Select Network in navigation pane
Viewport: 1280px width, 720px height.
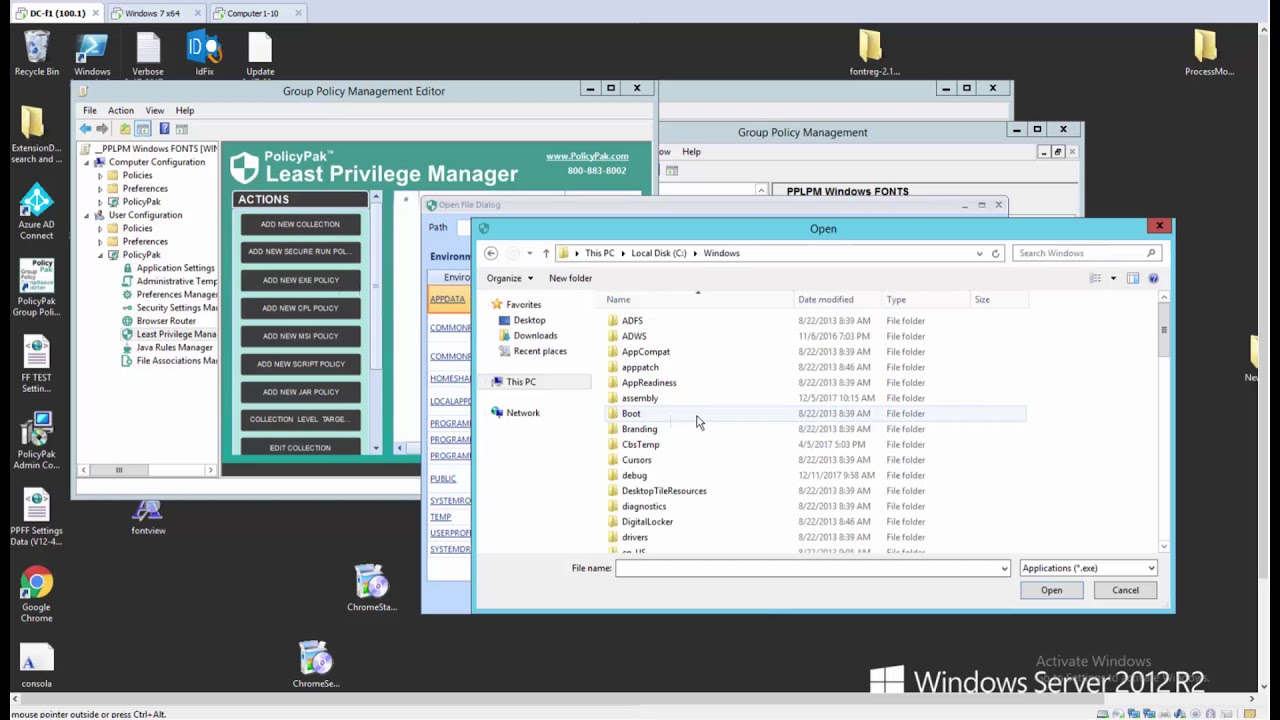pyautogui.click(x=522, y=413)
